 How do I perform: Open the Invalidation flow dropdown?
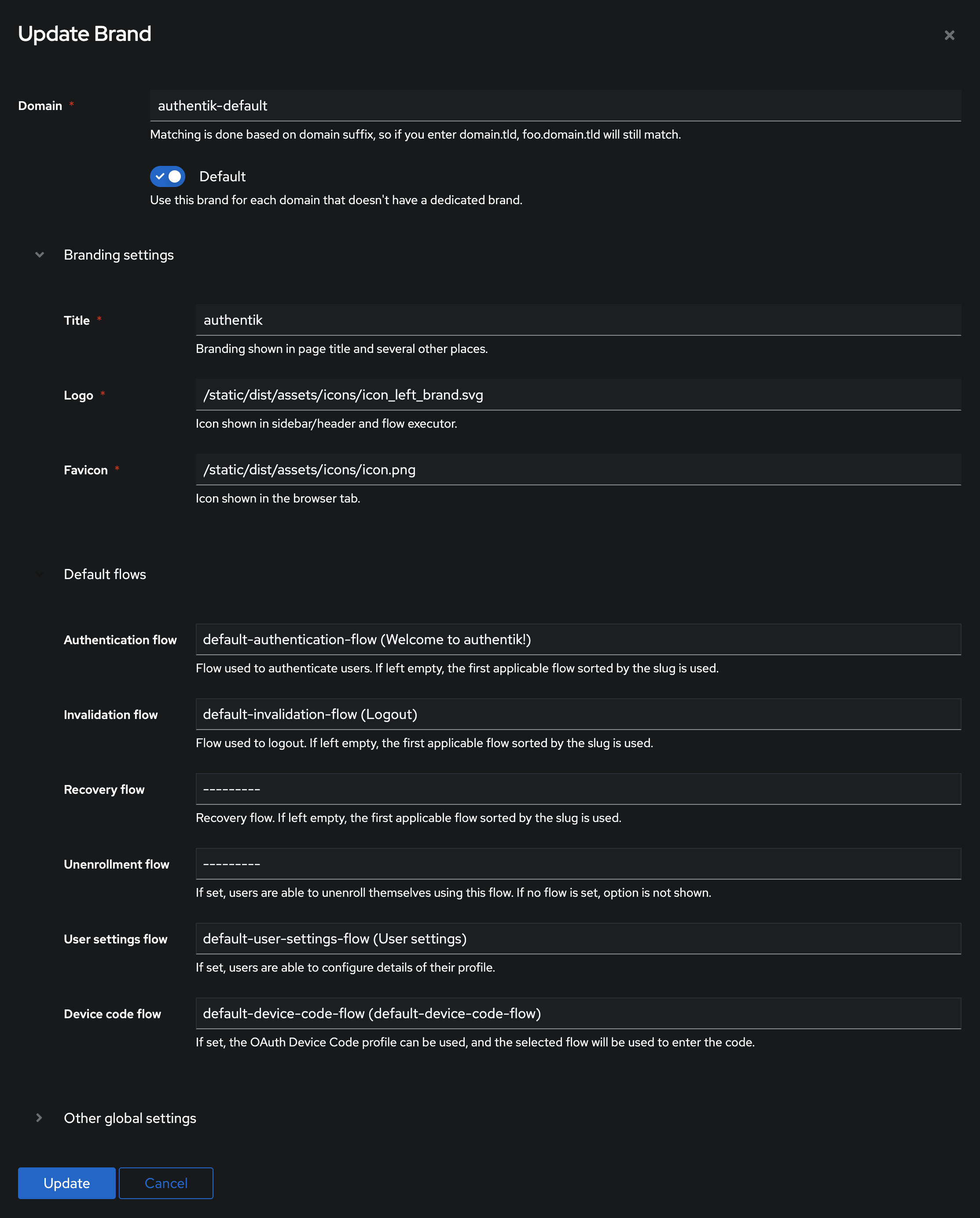(x=578, y=714)
